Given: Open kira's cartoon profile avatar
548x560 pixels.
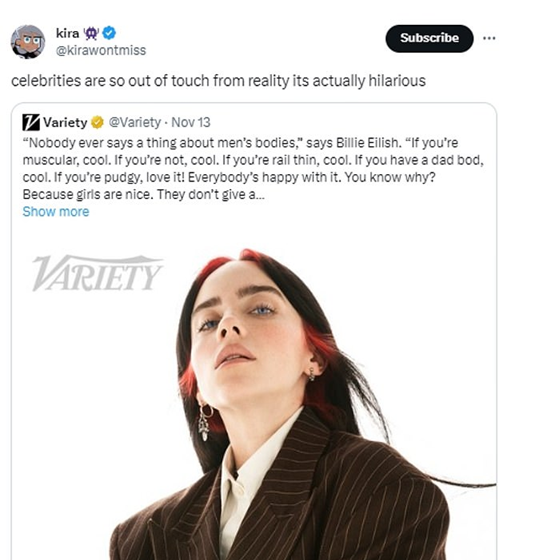Looking at the screenshot, I should 28,41.
